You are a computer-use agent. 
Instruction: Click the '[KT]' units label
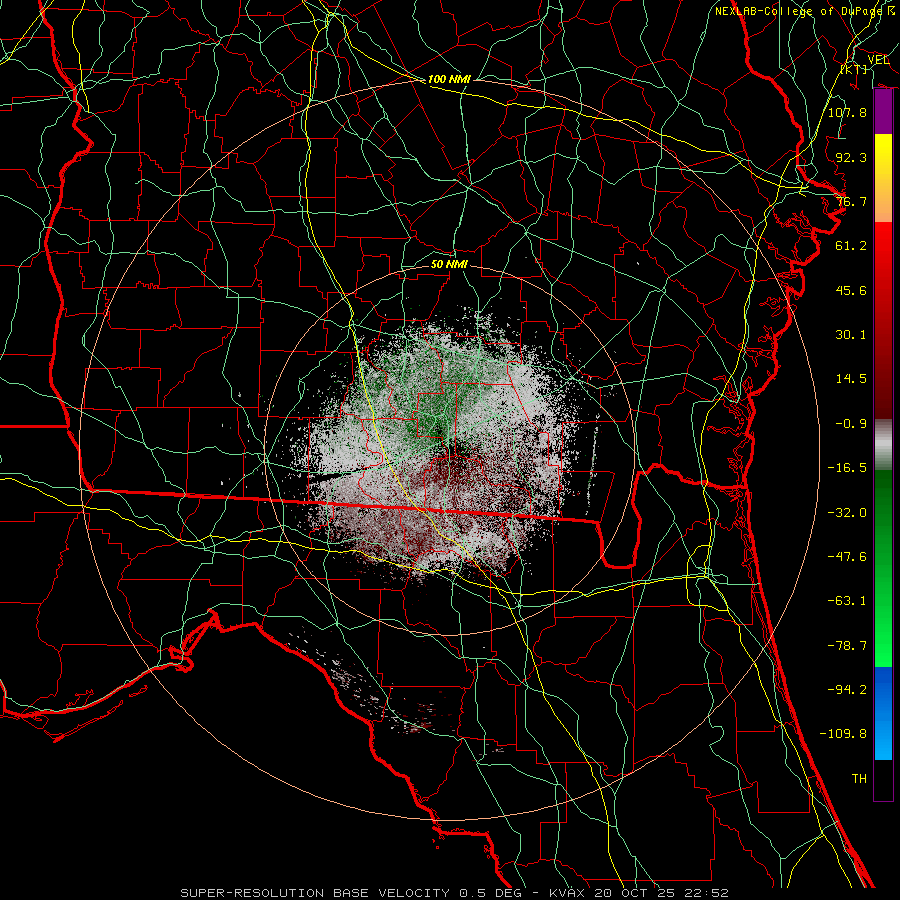[854, 69]
